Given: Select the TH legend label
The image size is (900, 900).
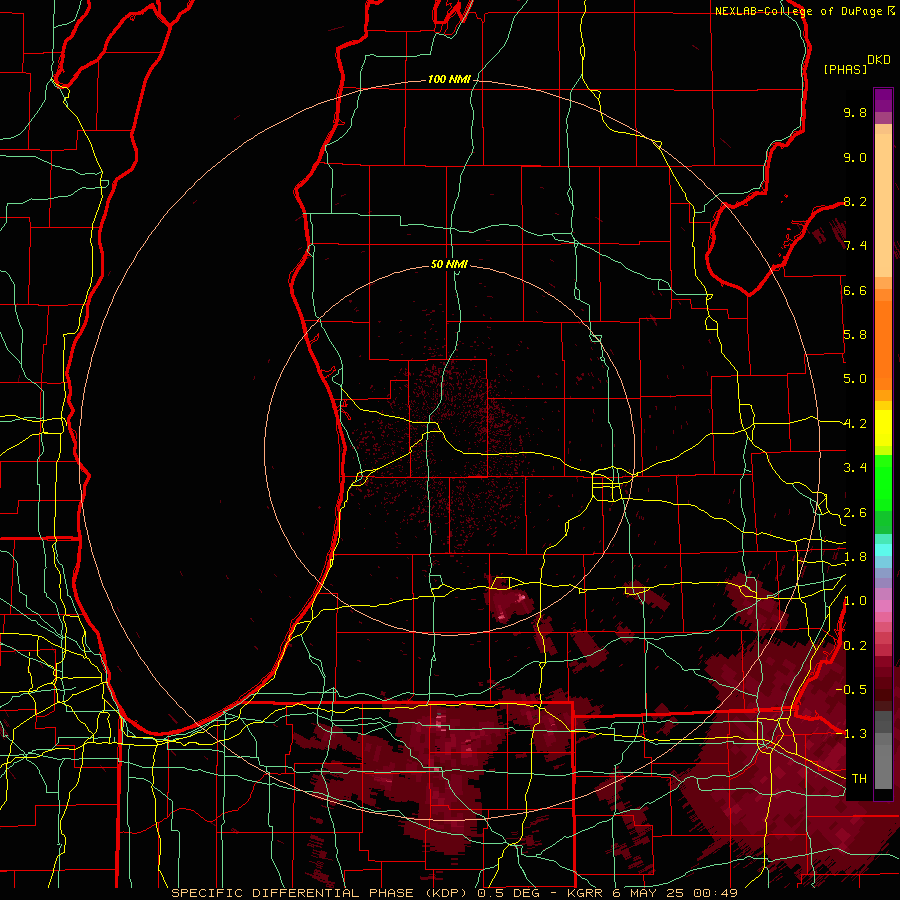Looking at the screenshot, I should coord(859,779).
